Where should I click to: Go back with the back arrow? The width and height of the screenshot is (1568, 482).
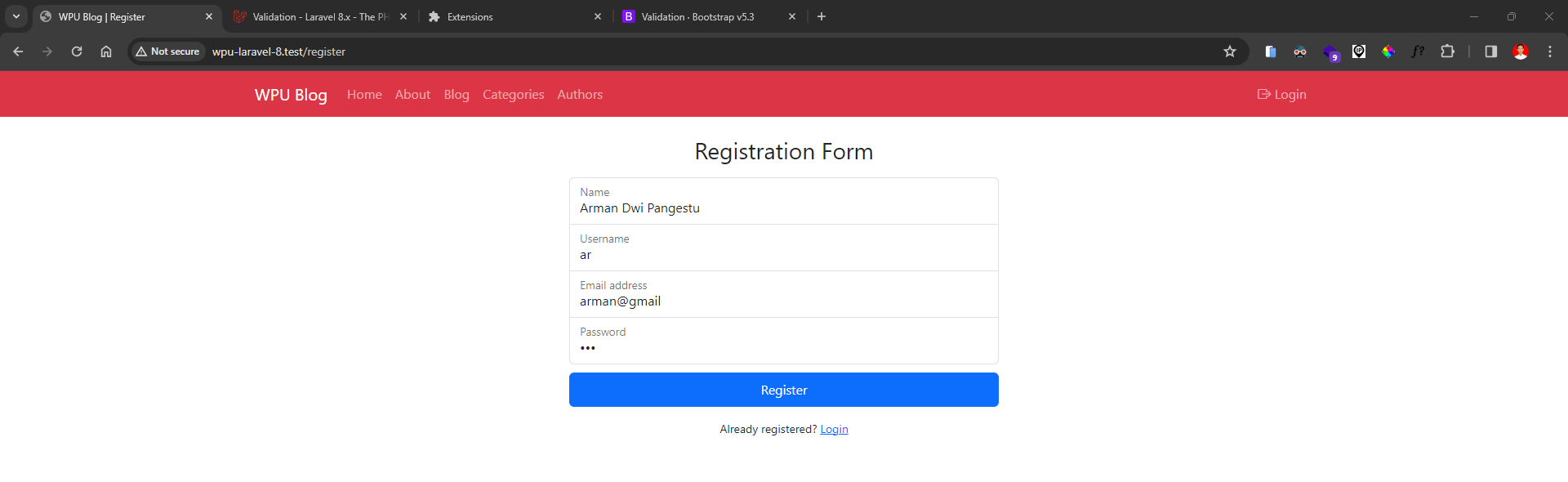[18, 51]
